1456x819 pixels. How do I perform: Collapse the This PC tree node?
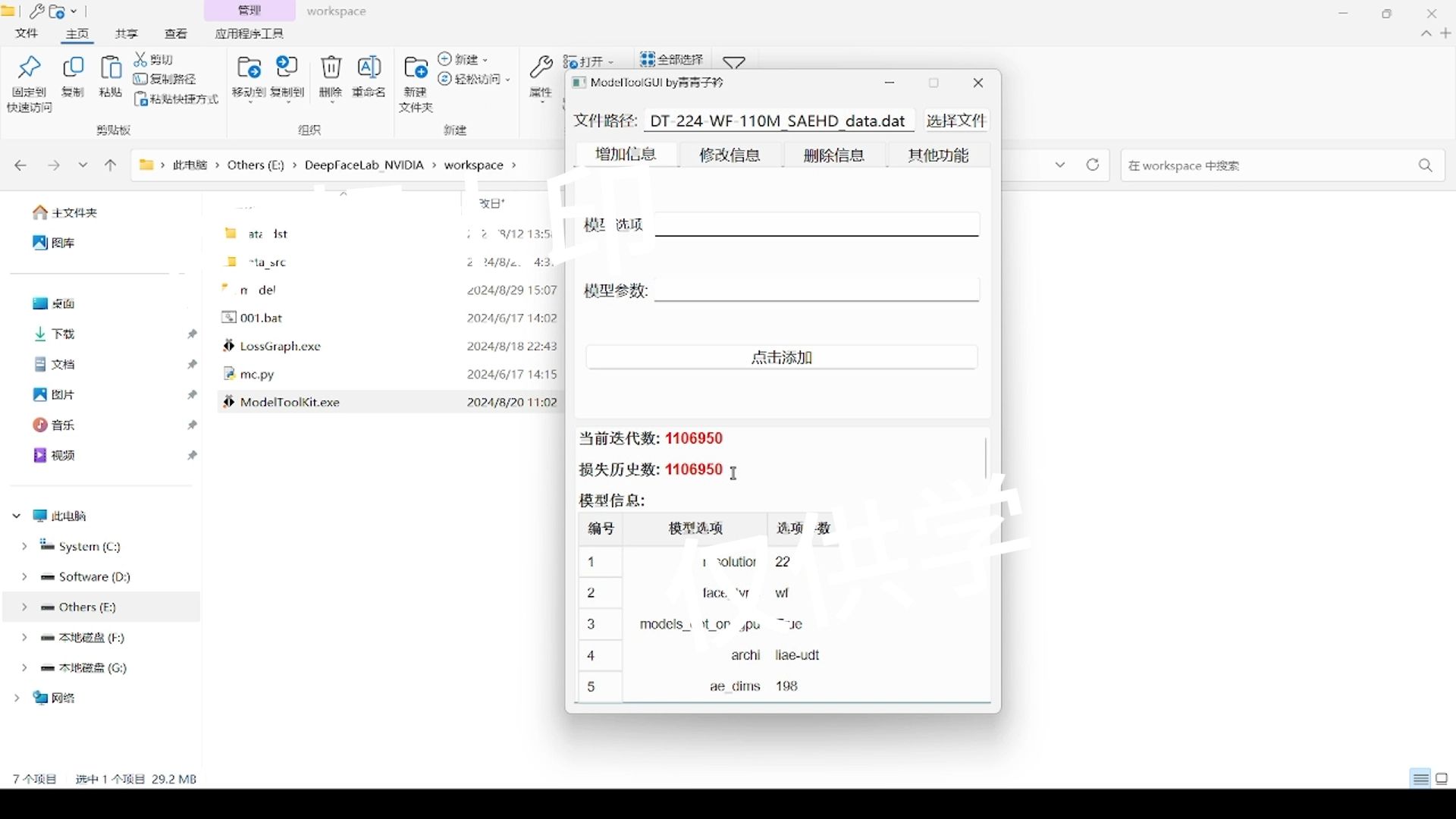[16, 516]
